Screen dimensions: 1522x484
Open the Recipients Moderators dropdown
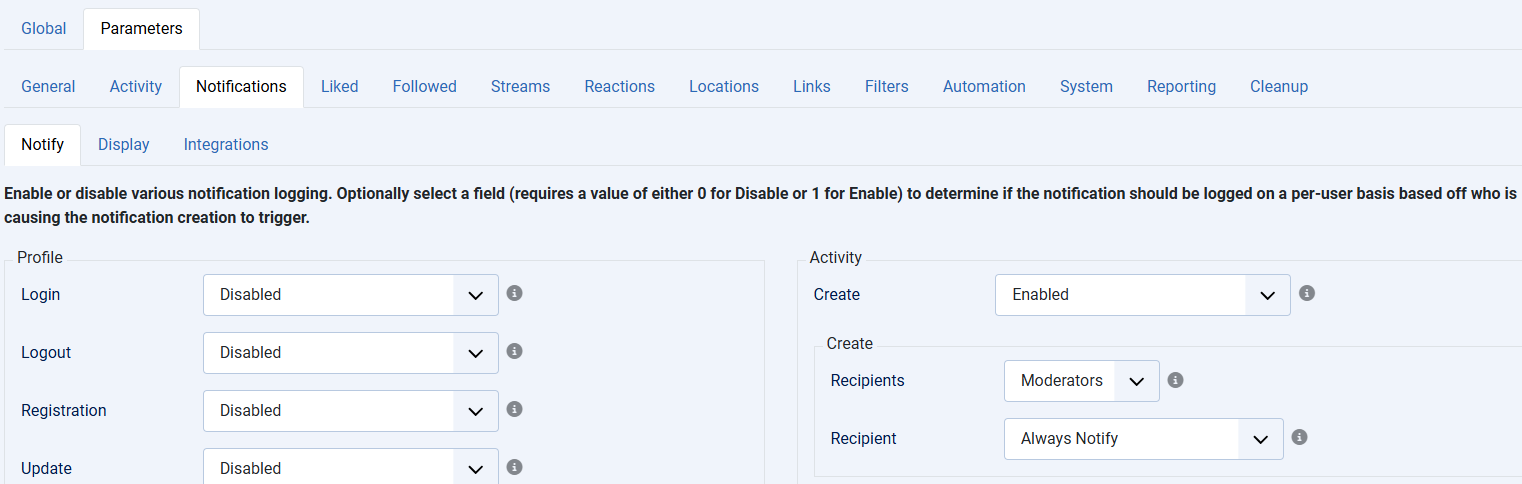[x=1082, y=381]
